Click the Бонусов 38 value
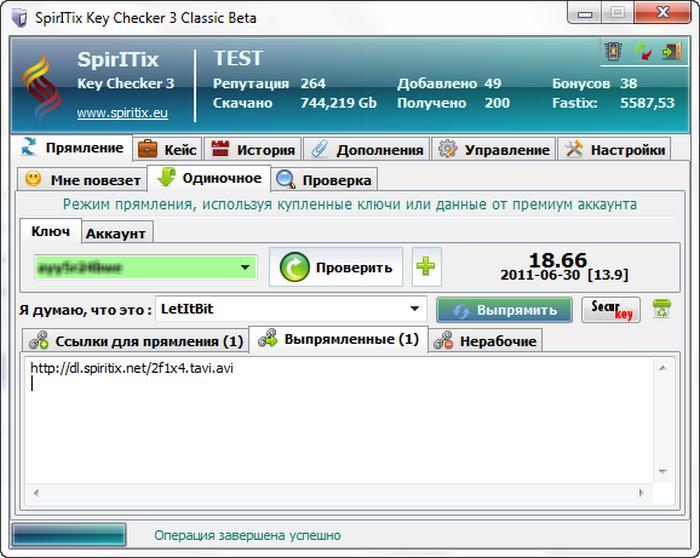This screenshot has height=558, width=700. point(628,83)
